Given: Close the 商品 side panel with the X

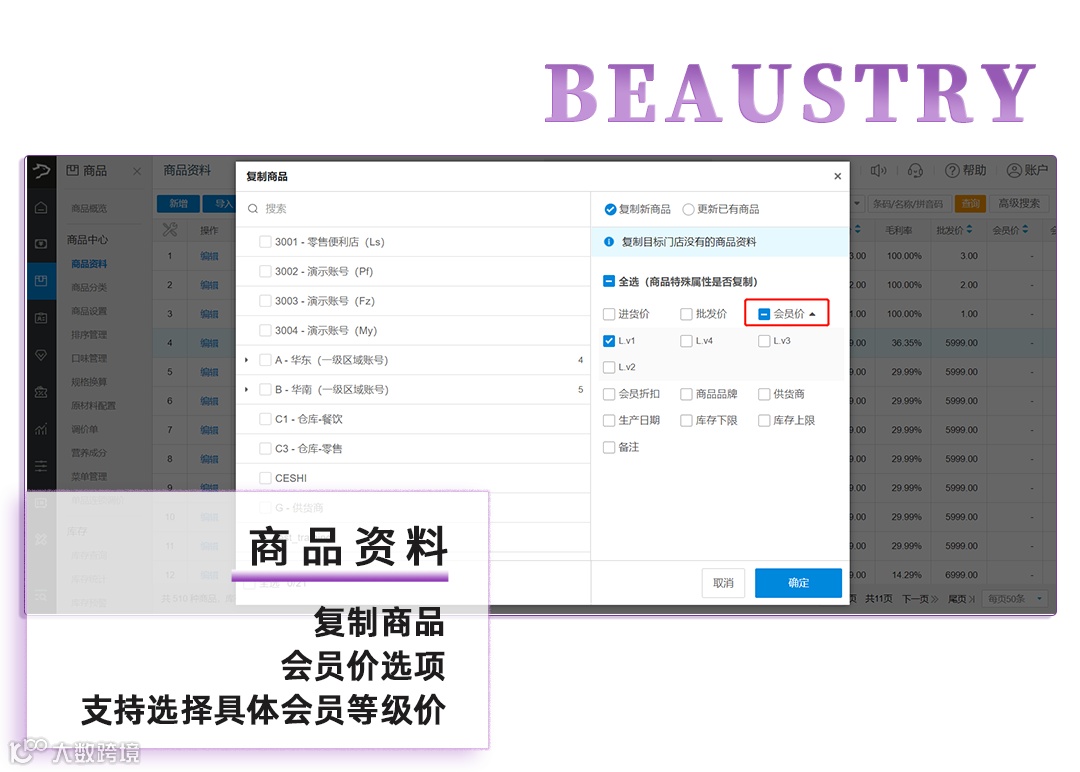Looking at the screenshot, I should pos(136,171).
